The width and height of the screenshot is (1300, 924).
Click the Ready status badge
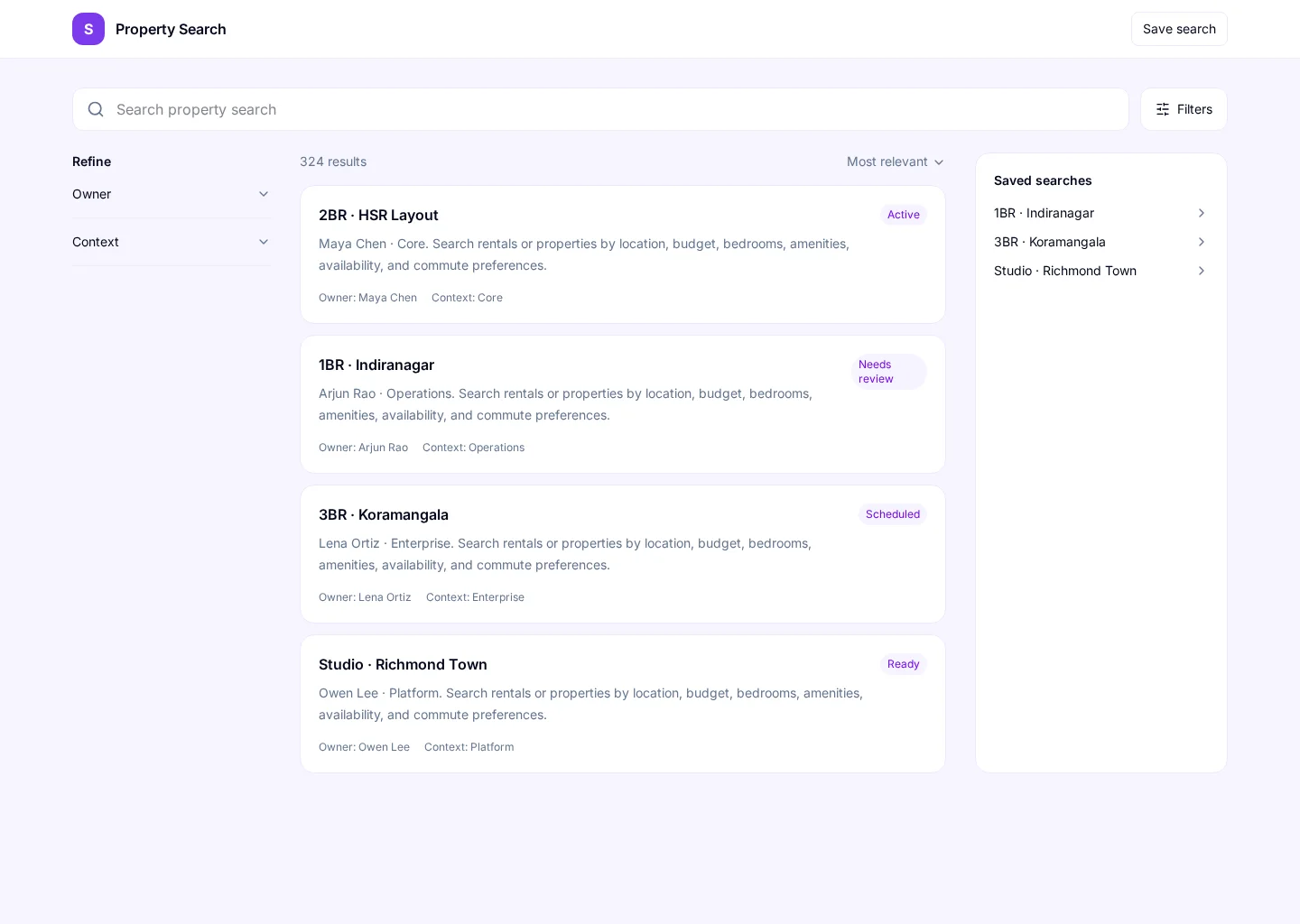click(x=904, y=664)
